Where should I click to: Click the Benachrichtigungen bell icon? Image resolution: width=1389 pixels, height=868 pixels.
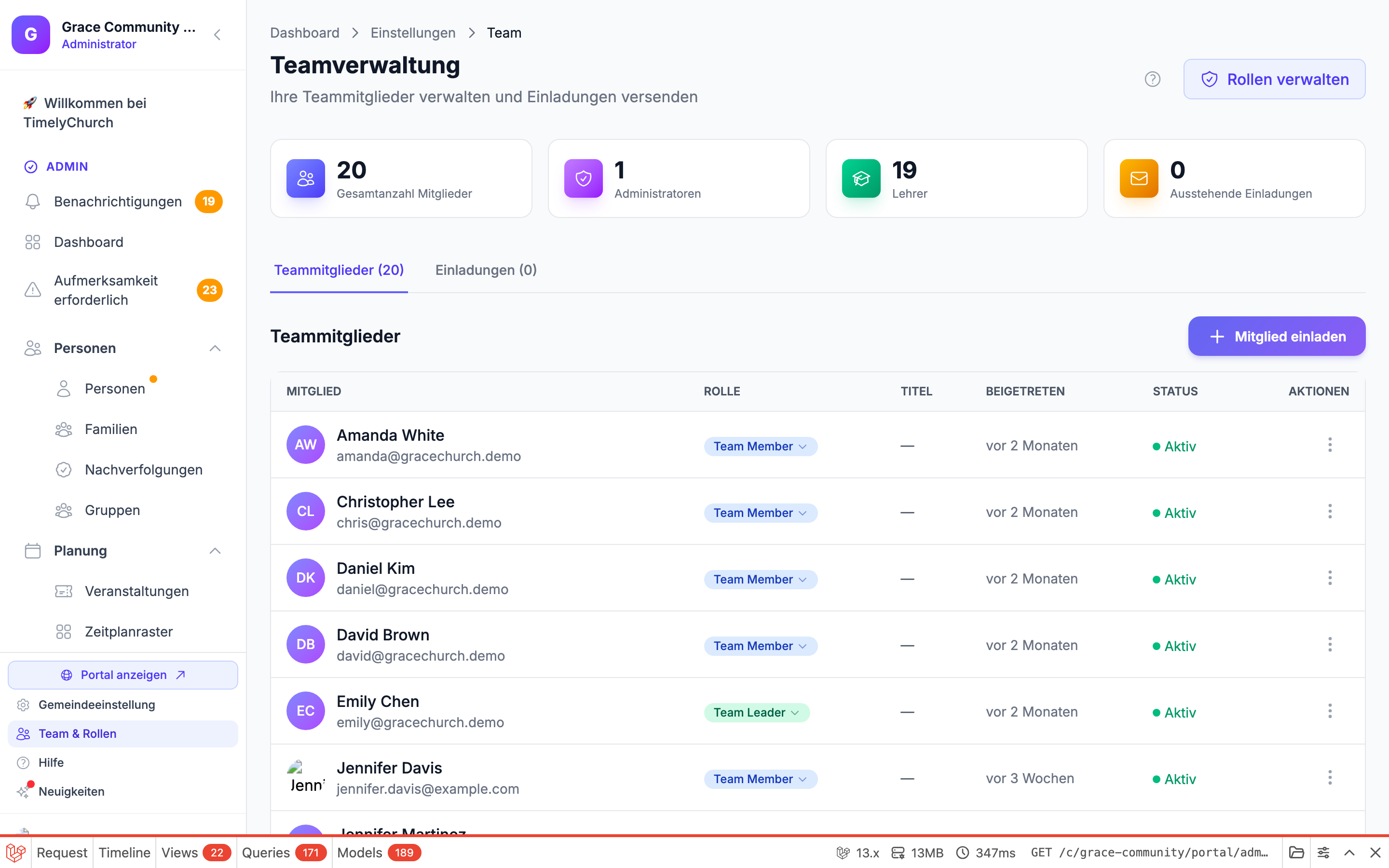(x=33, y=202)
